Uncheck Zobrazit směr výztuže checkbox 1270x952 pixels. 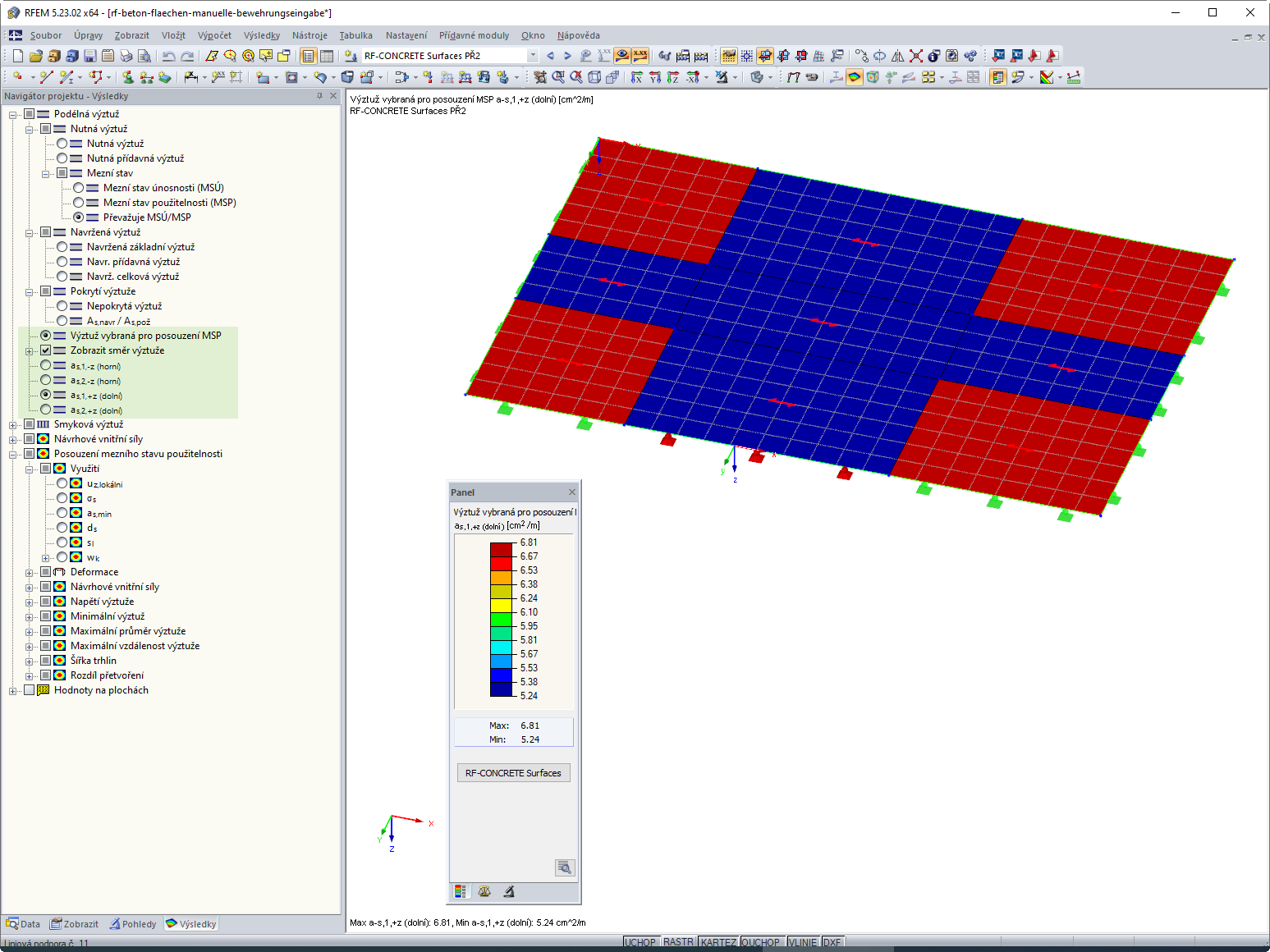point(46,350)
